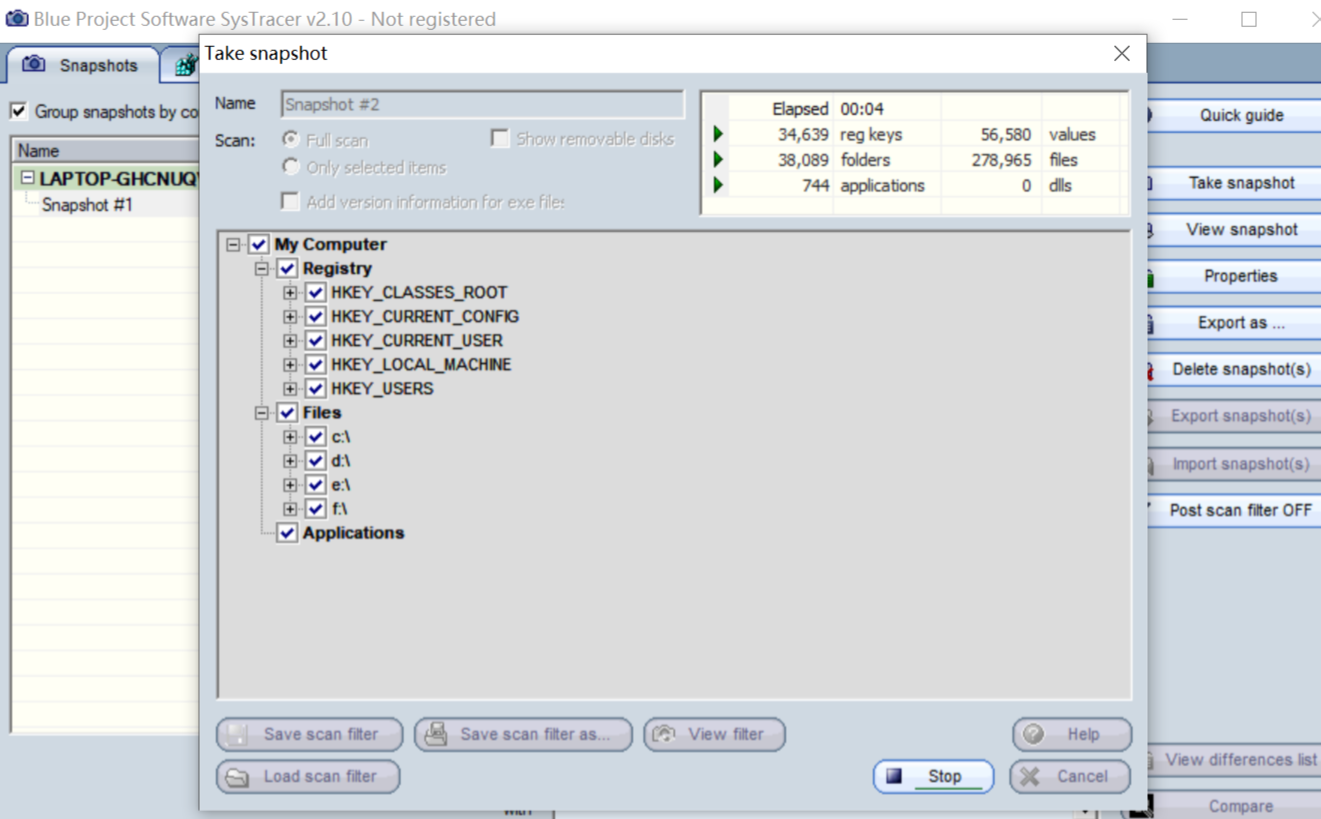
Task: Click the Load scan filter folder icon
Action: click(x=237, y=777)
